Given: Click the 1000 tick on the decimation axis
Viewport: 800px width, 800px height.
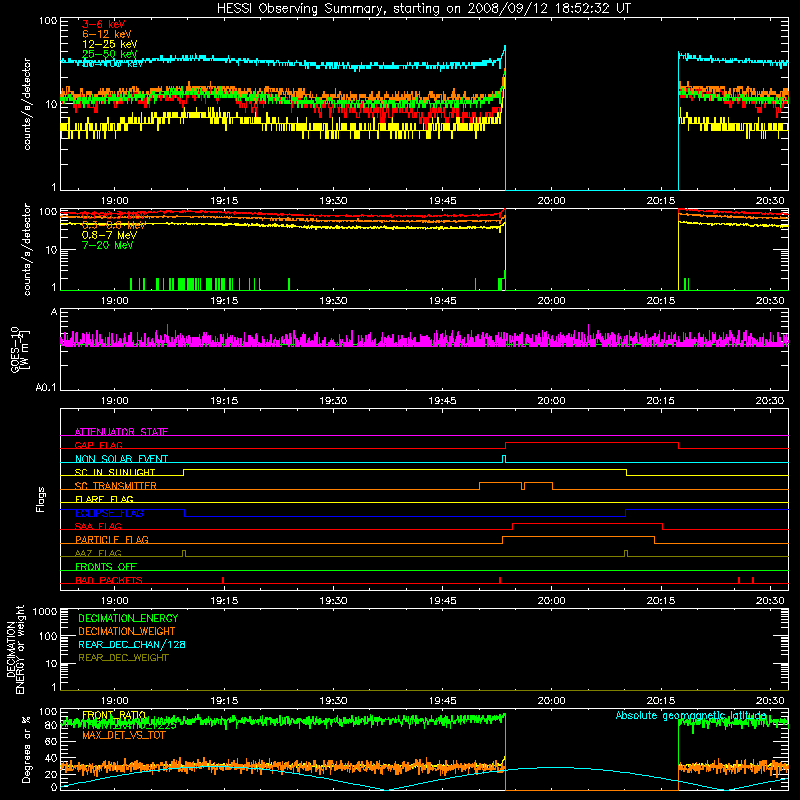Looking at the screenshot, I should pyautogui.click(x=45, y=611).
